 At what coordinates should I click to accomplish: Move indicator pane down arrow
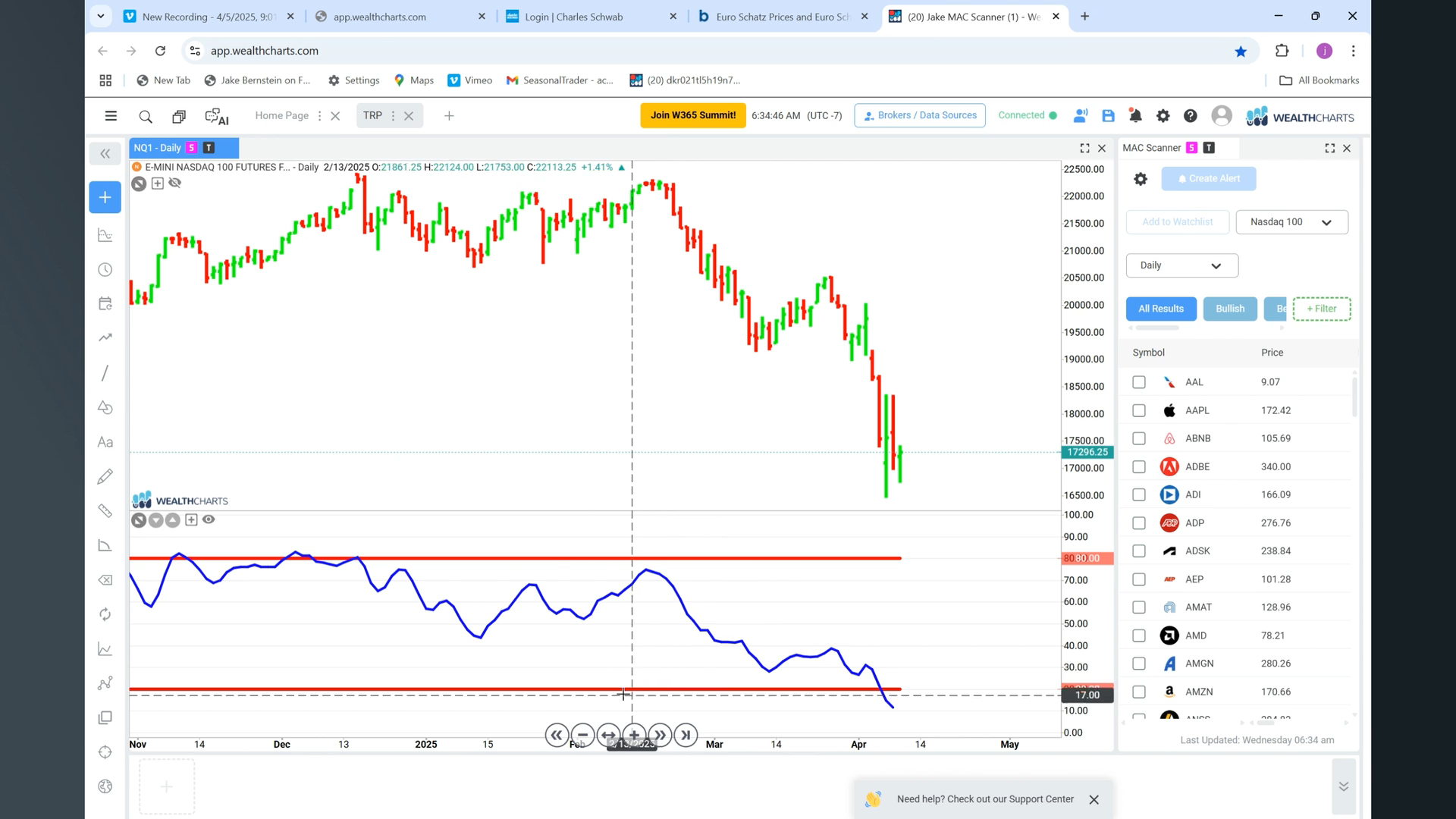click(155, 520)
